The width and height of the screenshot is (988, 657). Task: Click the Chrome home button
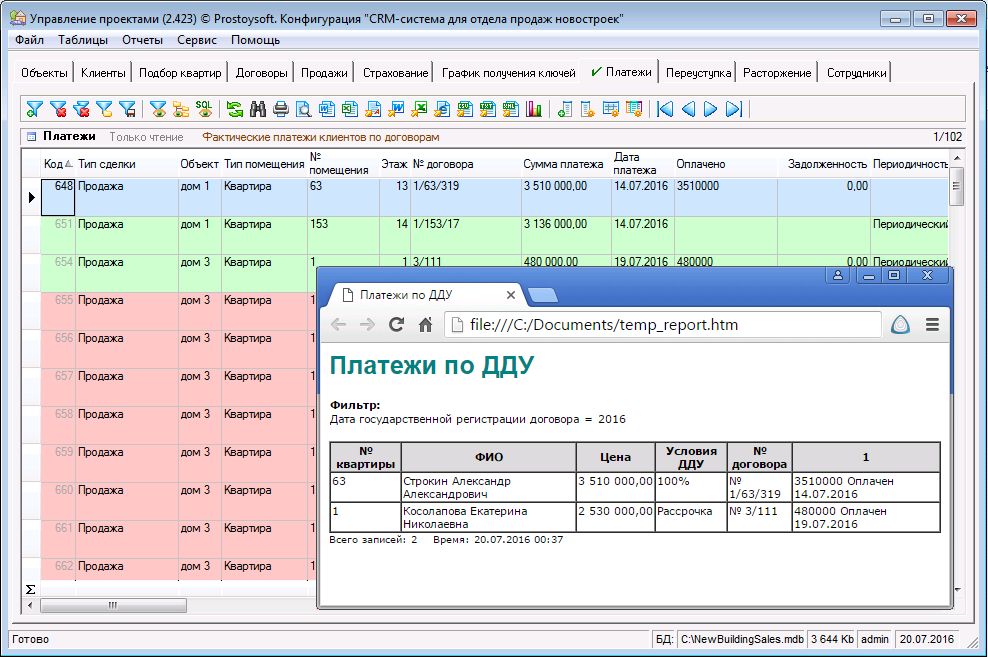pyautogui.click(x=425, y=324)
